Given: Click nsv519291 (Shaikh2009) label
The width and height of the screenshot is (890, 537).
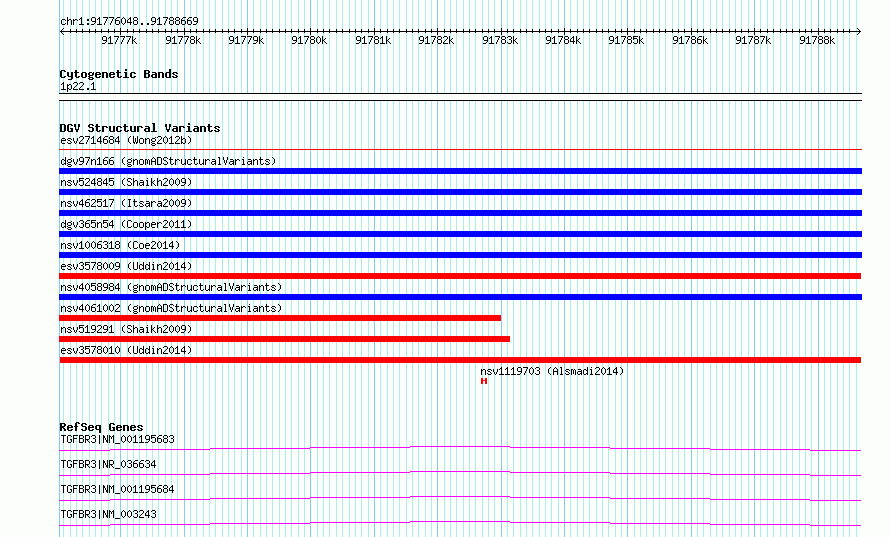Looking at the screenshot, I should pos(126,329).
